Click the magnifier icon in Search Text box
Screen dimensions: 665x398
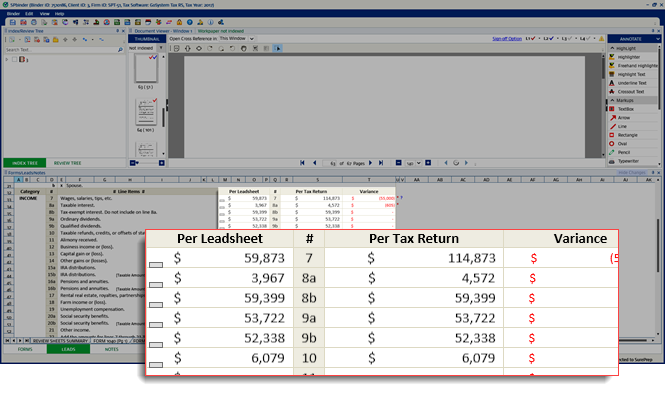pos(120,50)
